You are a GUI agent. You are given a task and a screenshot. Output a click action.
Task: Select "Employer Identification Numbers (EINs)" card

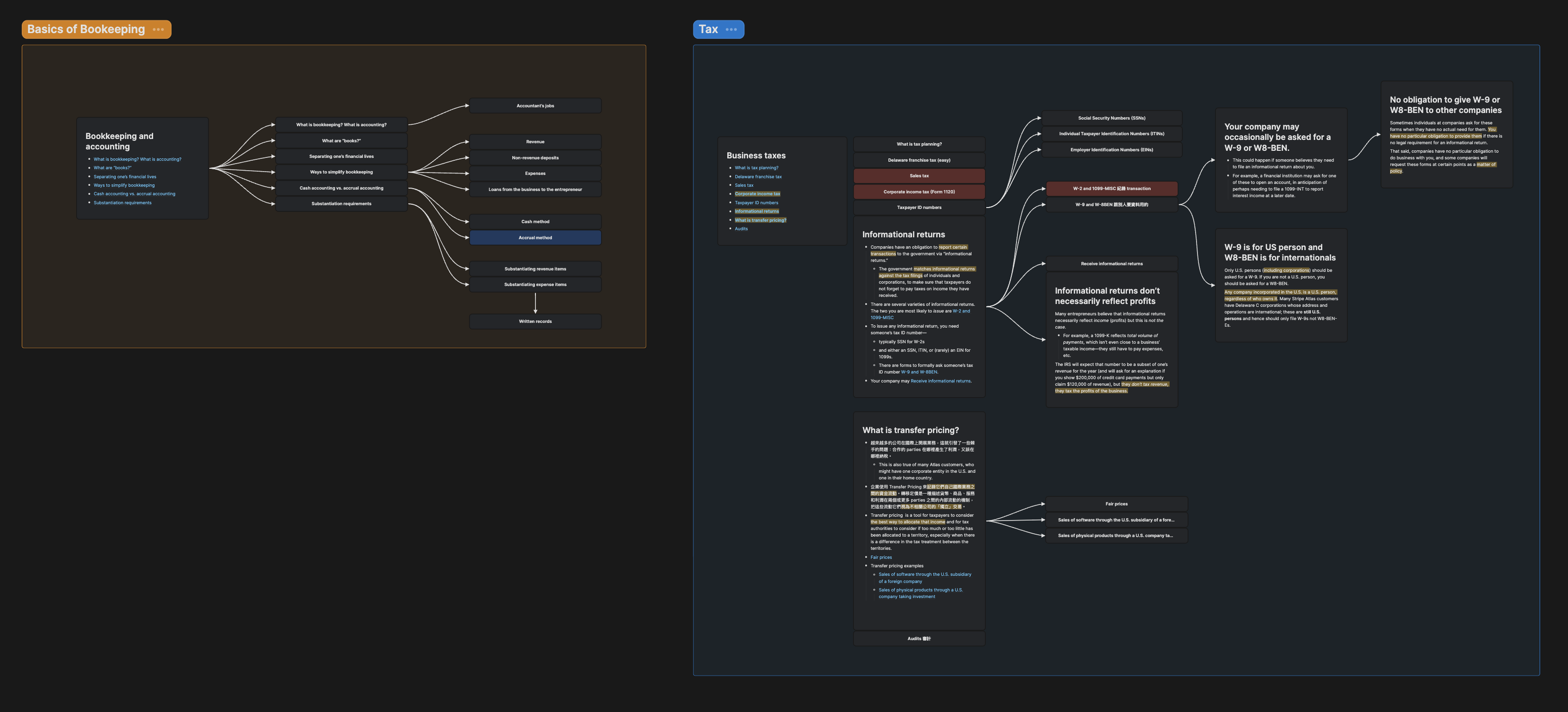click(x=1111, y=150)
